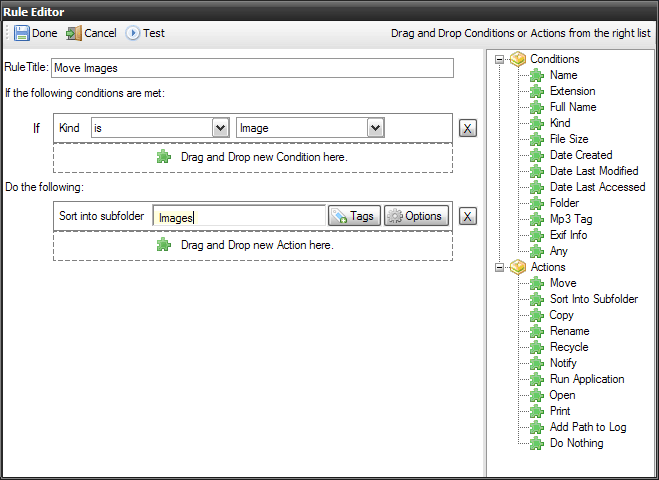The height and width of the screenshot is (480, 659).
Task: Click the puzzle icon beside Kind condition
Action: 537,123
